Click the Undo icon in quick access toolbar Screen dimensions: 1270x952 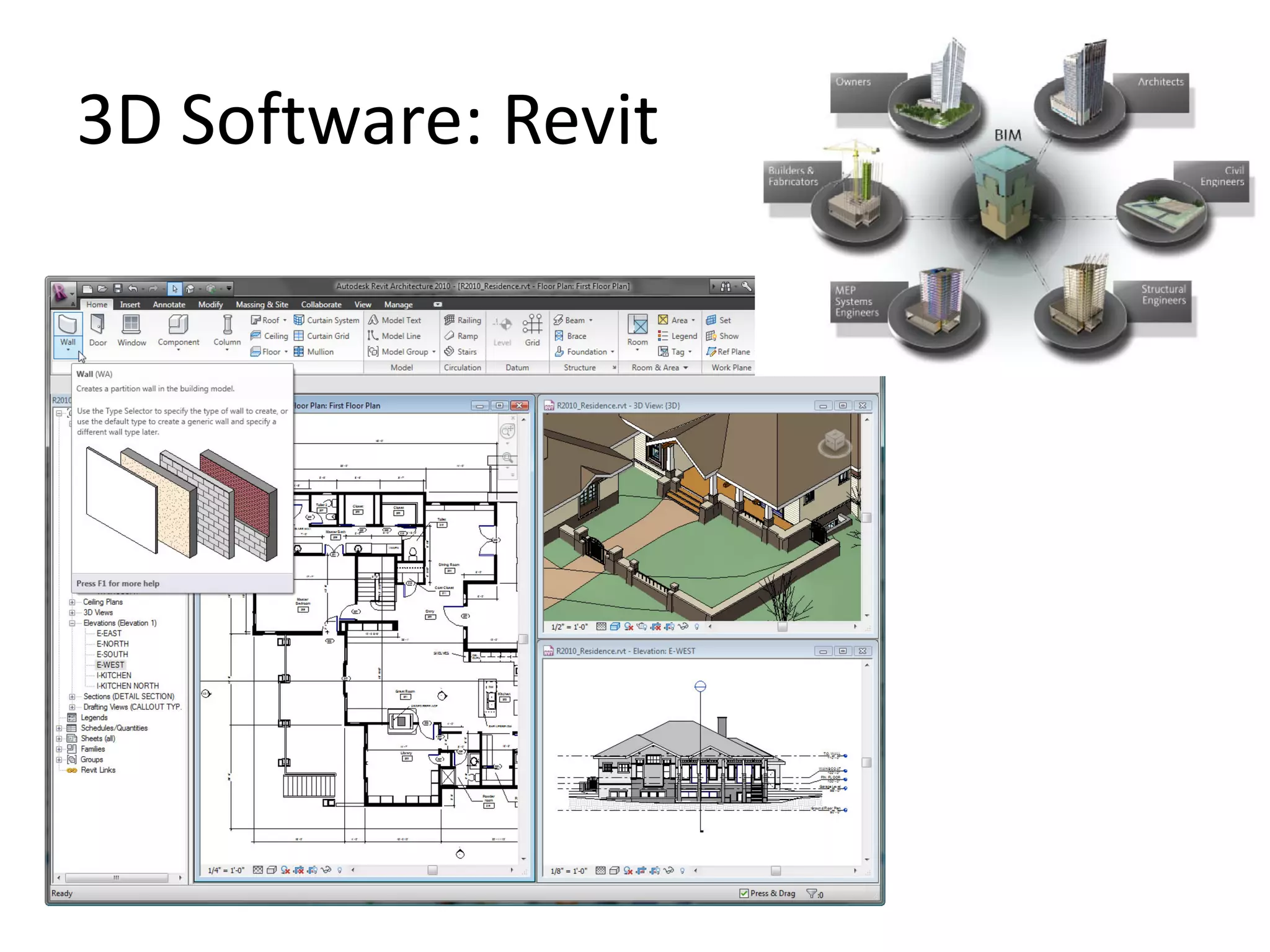(133, 288)
